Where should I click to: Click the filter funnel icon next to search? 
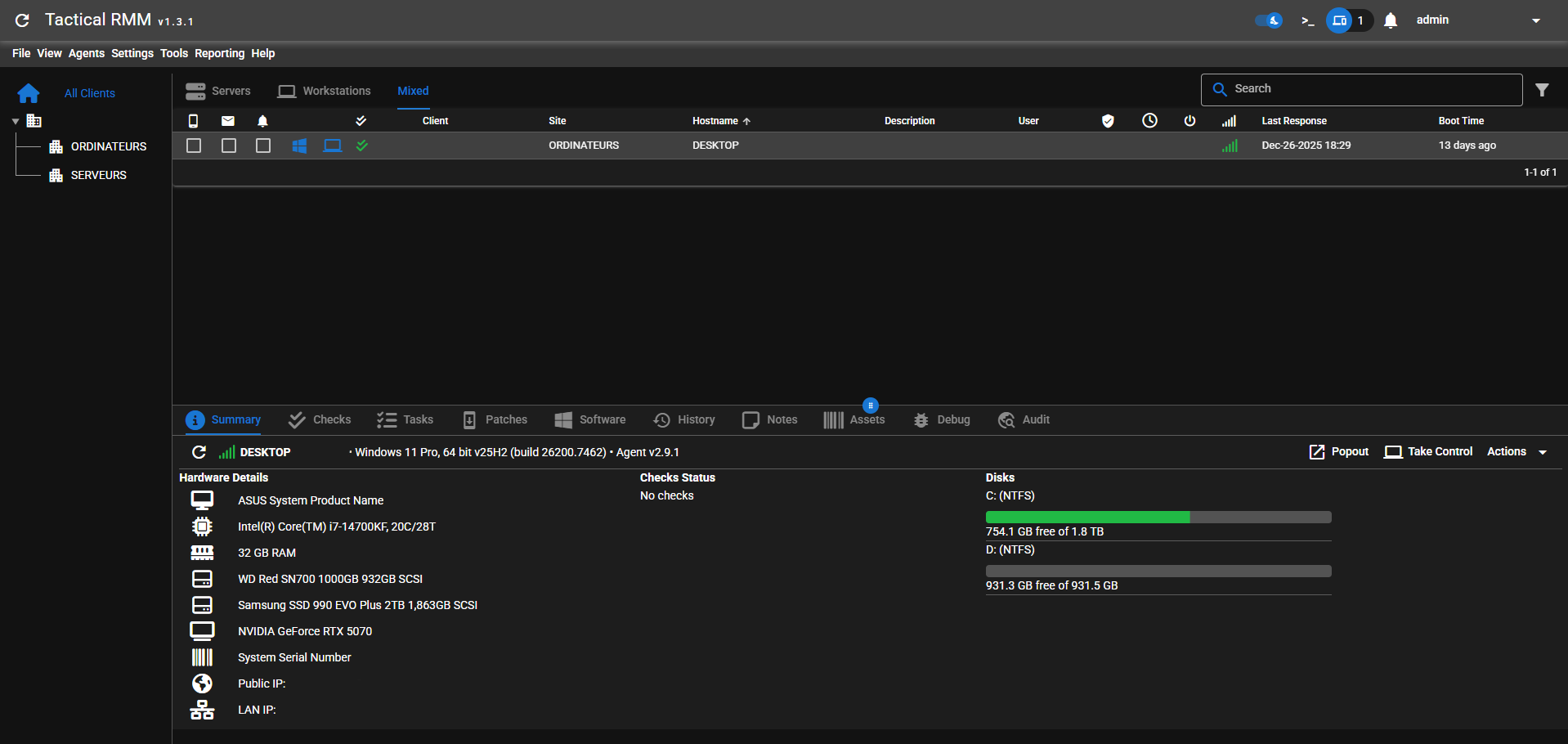pos(1541,90)
